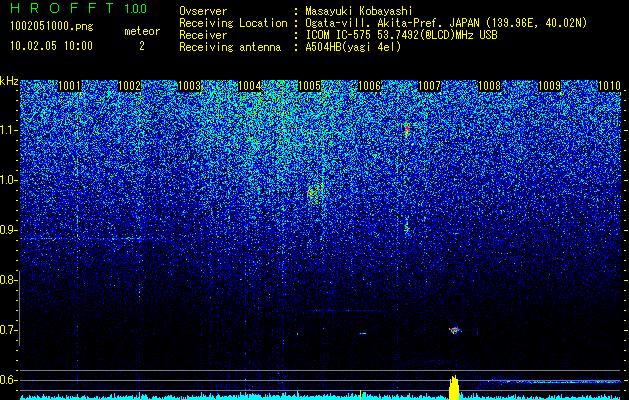
Task: Click the 1.0 frequency axis label
Action: (x=9, y=180)
